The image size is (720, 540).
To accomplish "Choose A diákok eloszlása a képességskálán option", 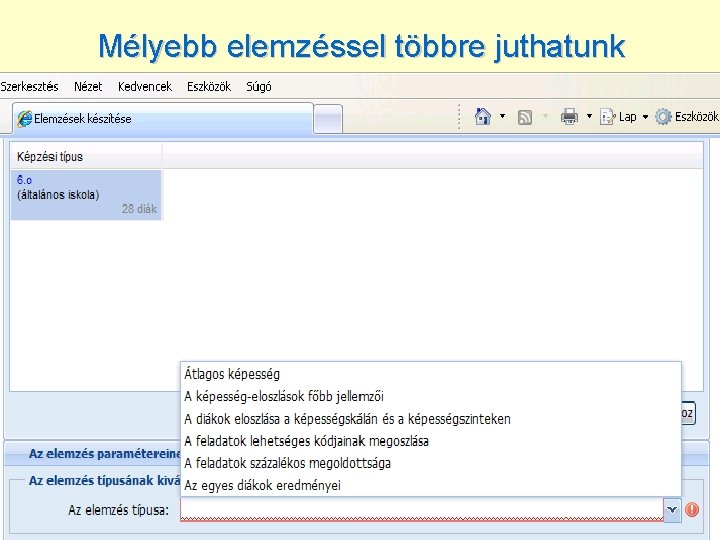I will coord(431,419).
